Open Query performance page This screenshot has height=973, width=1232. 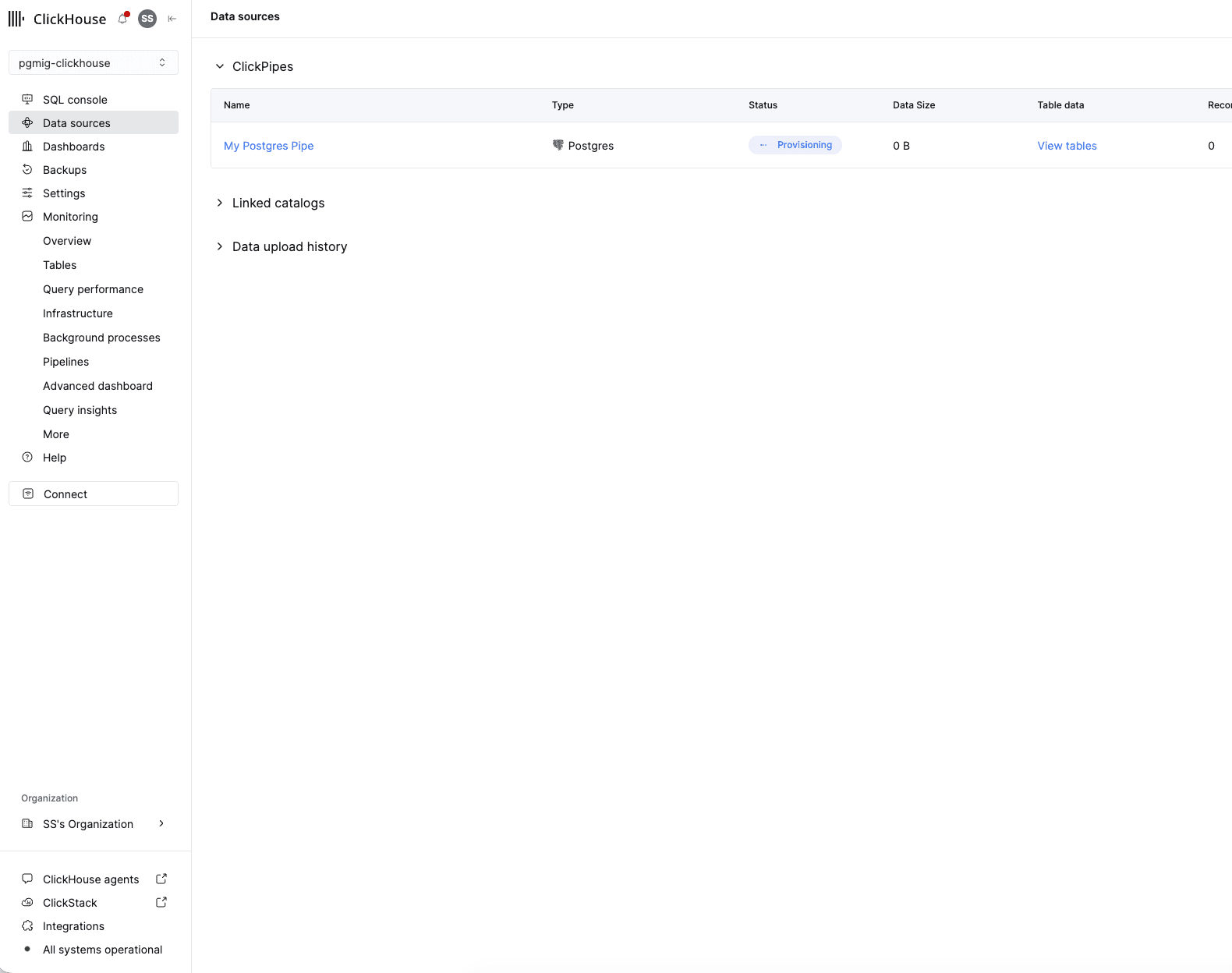coord(94,289)
